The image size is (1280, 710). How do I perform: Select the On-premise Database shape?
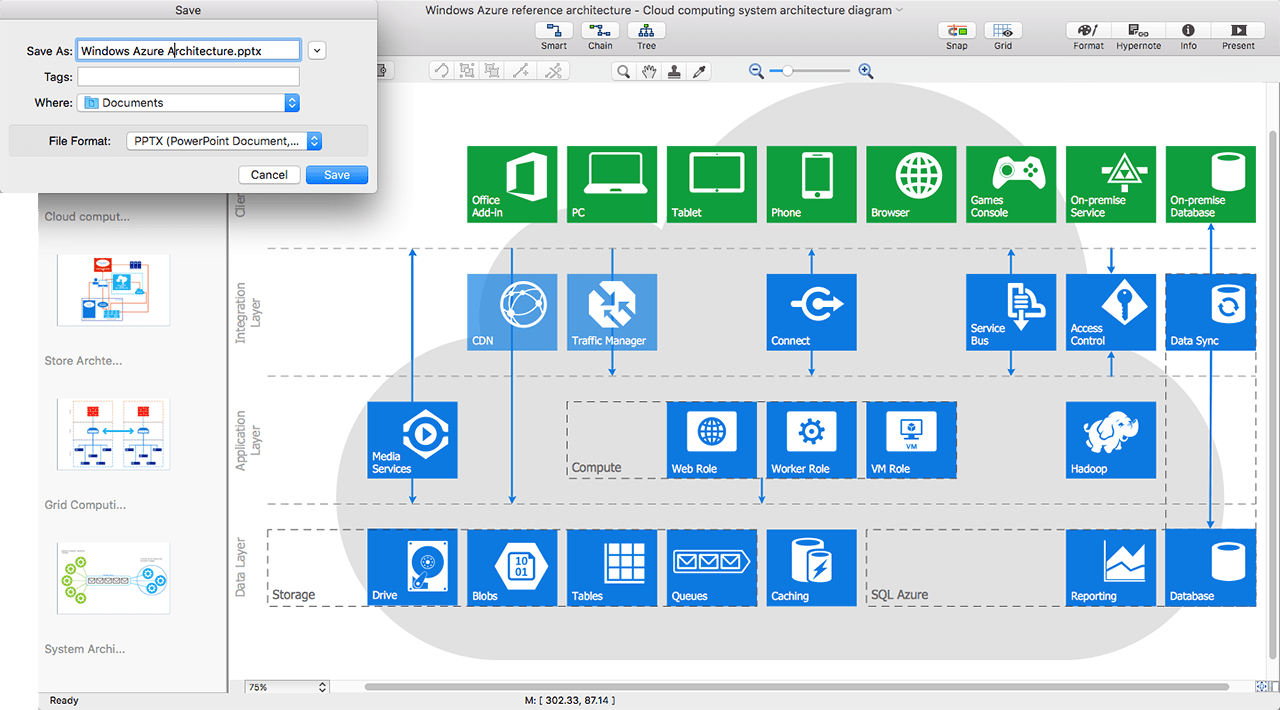point(1211,184)
